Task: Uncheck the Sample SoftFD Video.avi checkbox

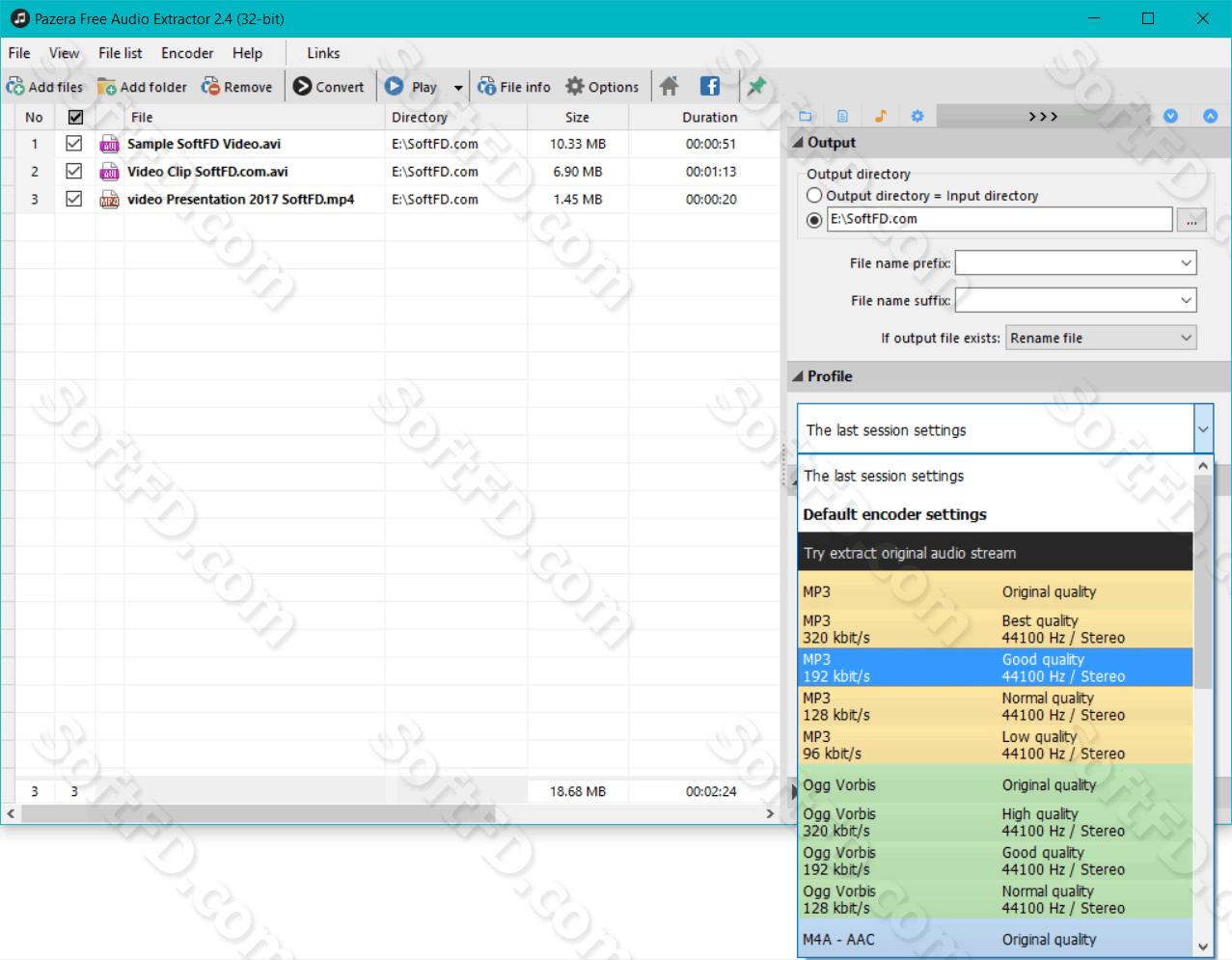Action: click(x=73, y=143)
